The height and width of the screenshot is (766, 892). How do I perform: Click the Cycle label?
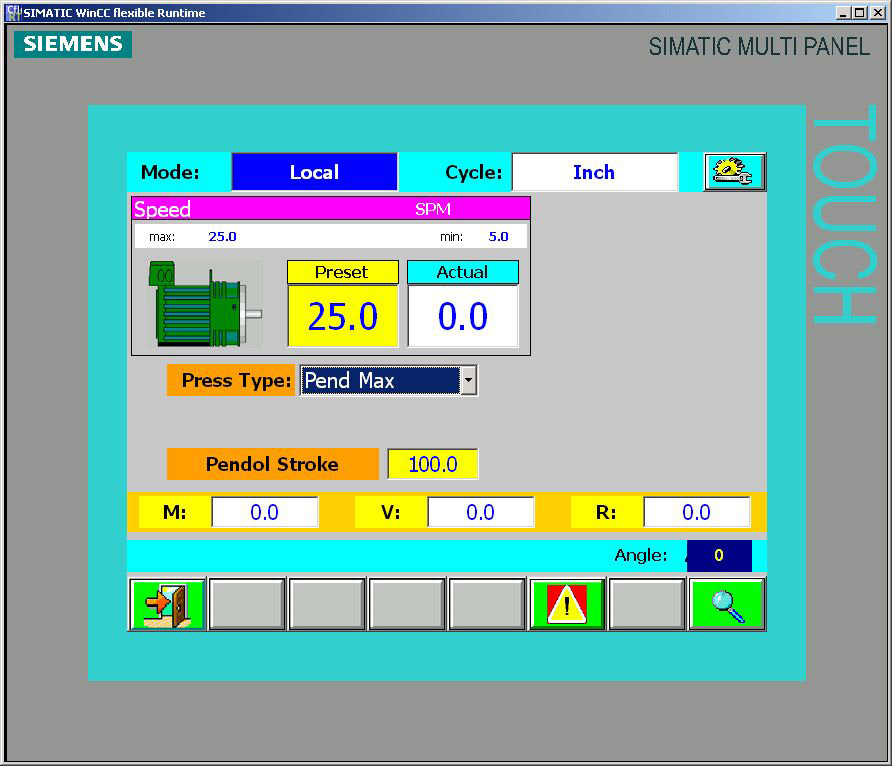474,172
